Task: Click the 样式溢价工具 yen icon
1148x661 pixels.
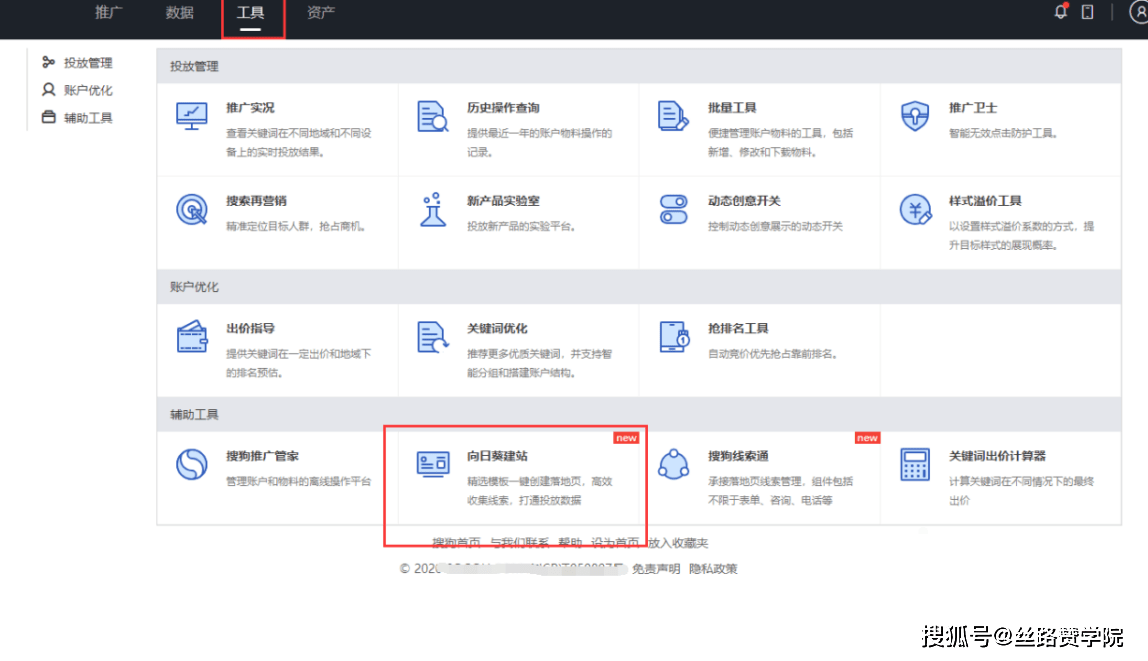Action: pos(915,209)
